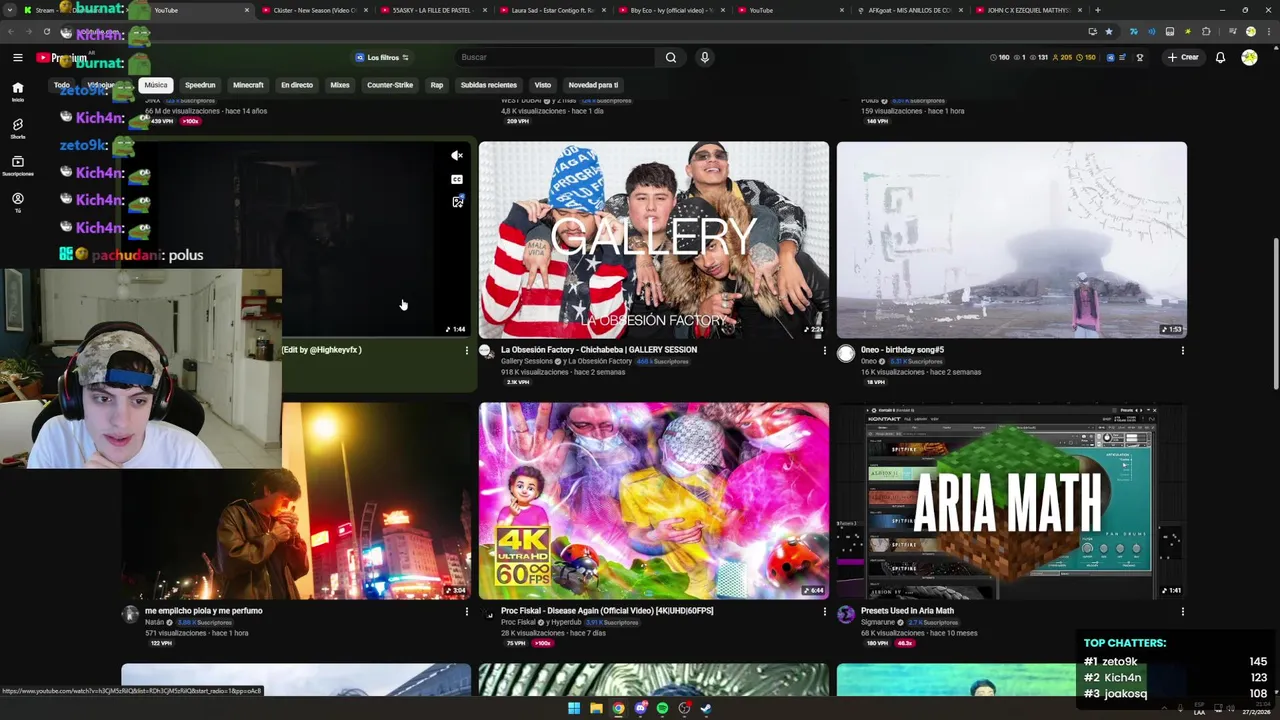The width and height of the screenshot is (1280, 720).
Task: Open the ARIA MATH video thumbnail
Action: pos(1012,501)
